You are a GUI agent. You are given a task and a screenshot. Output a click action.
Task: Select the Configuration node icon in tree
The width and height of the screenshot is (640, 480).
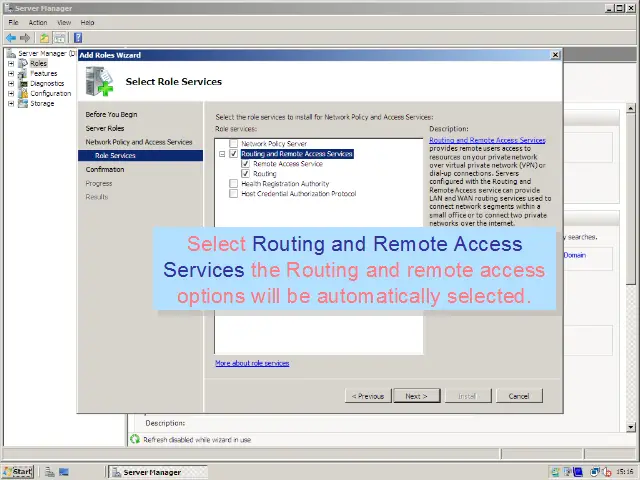[23, 93]
